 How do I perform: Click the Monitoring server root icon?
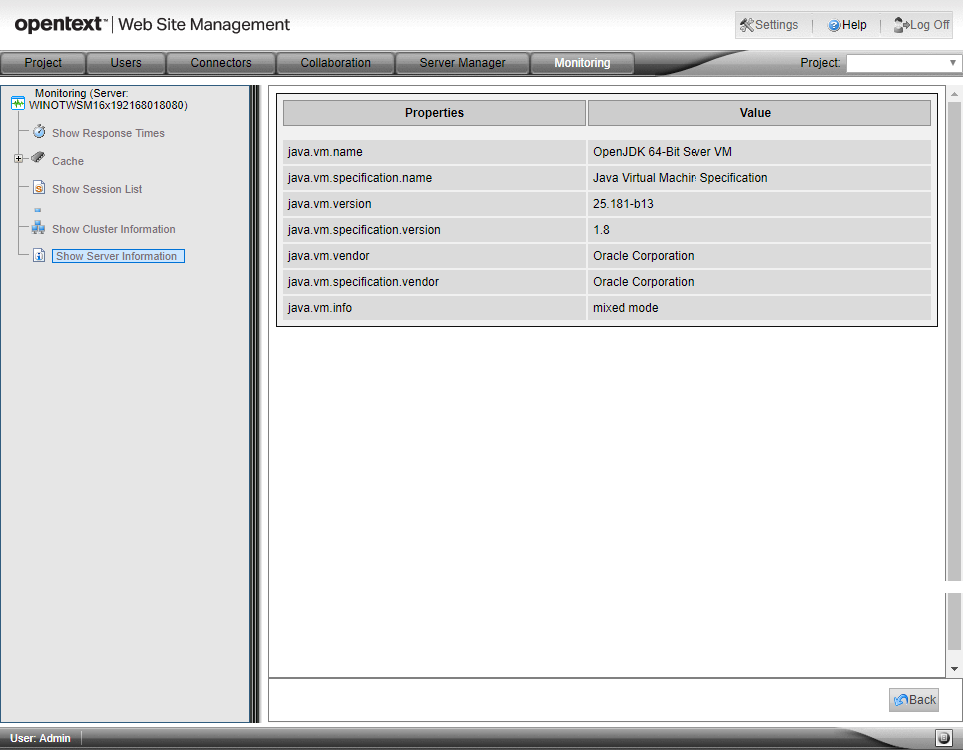tap(18, 104)
